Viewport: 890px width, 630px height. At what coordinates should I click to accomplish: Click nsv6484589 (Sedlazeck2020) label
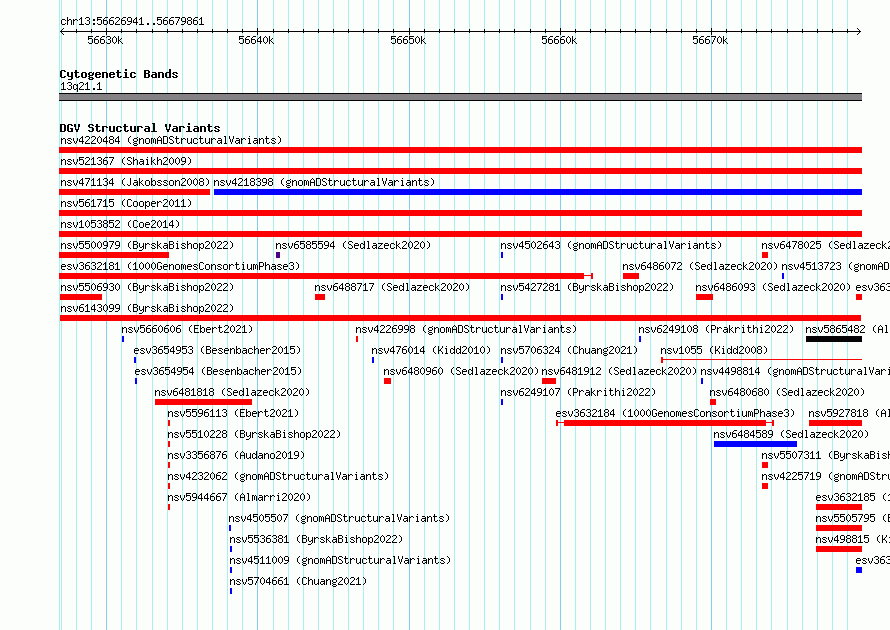pyautogui.click(x=791, y=434)
